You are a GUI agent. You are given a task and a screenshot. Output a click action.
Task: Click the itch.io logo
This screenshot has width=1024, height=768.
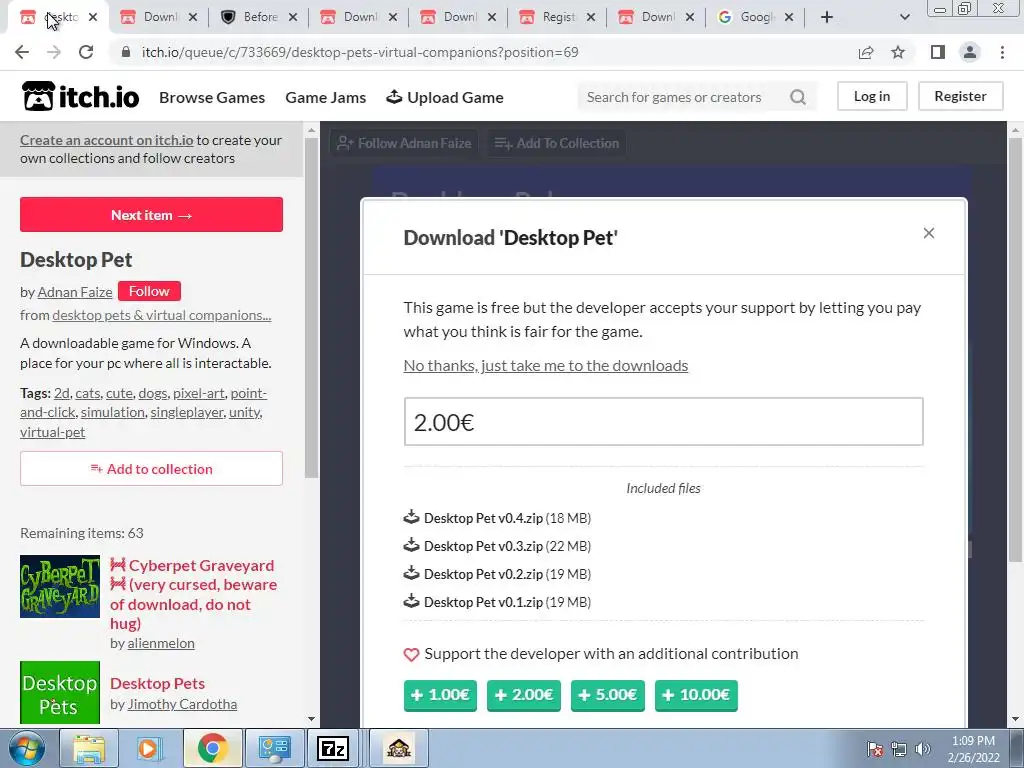[80, 97]
